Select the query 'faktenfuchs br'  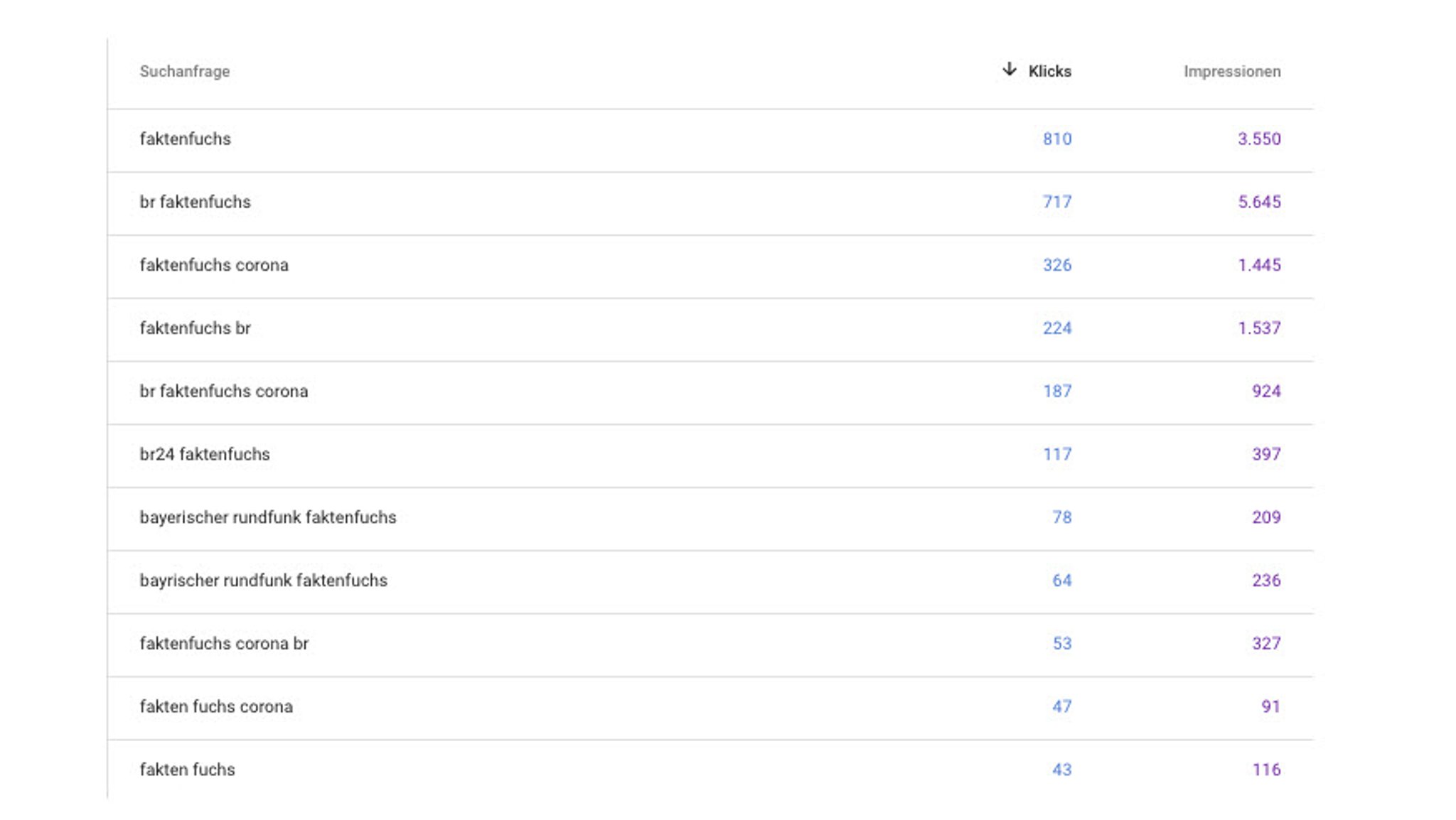tap(196, 328)
